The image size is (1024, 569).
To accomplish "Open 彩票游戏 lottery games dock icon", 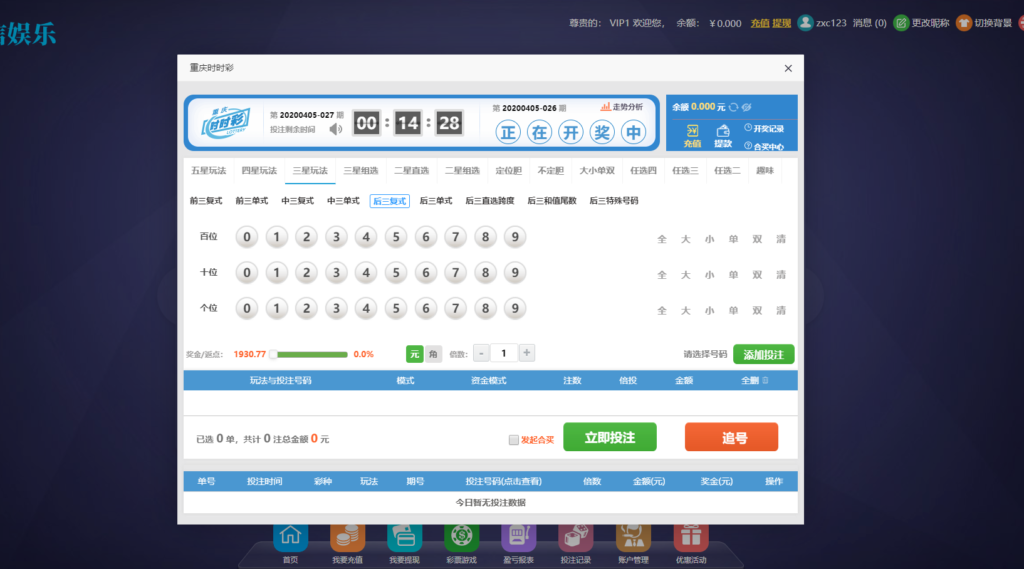I will tap(461, 539).
